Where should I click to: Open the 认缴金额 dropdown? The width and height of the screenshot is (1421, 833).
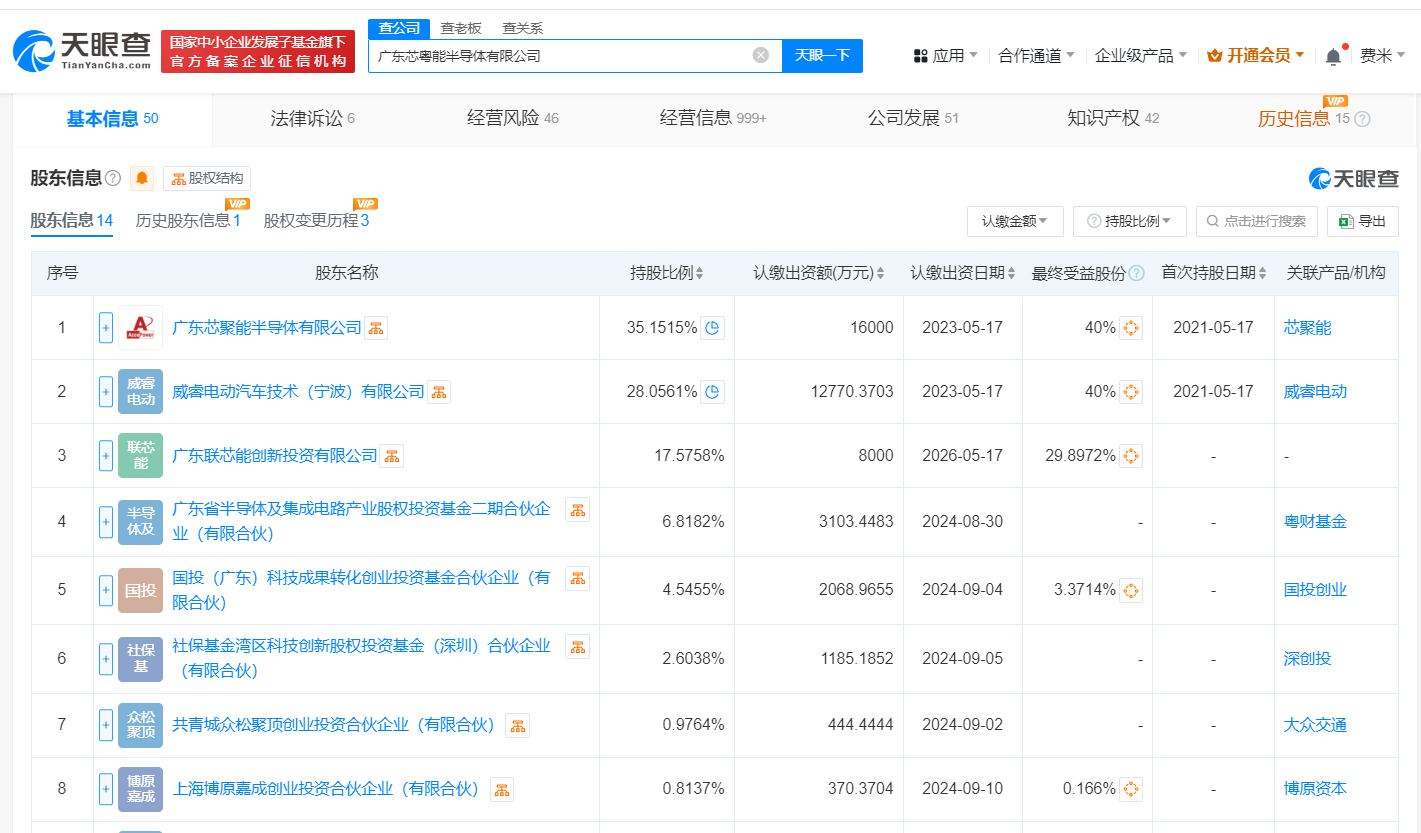1015,221
